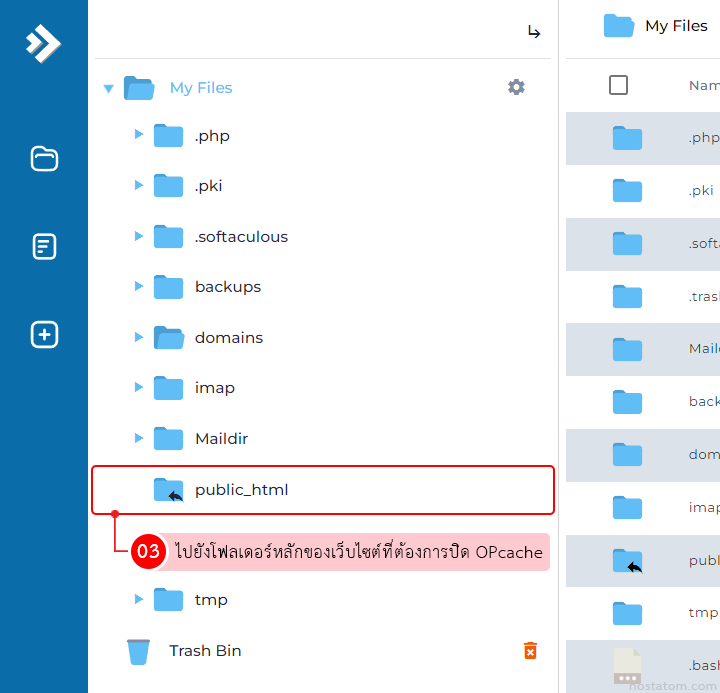Collapse the My Files tree root
The height and width of the screenshot is (693, 720).
108,88
